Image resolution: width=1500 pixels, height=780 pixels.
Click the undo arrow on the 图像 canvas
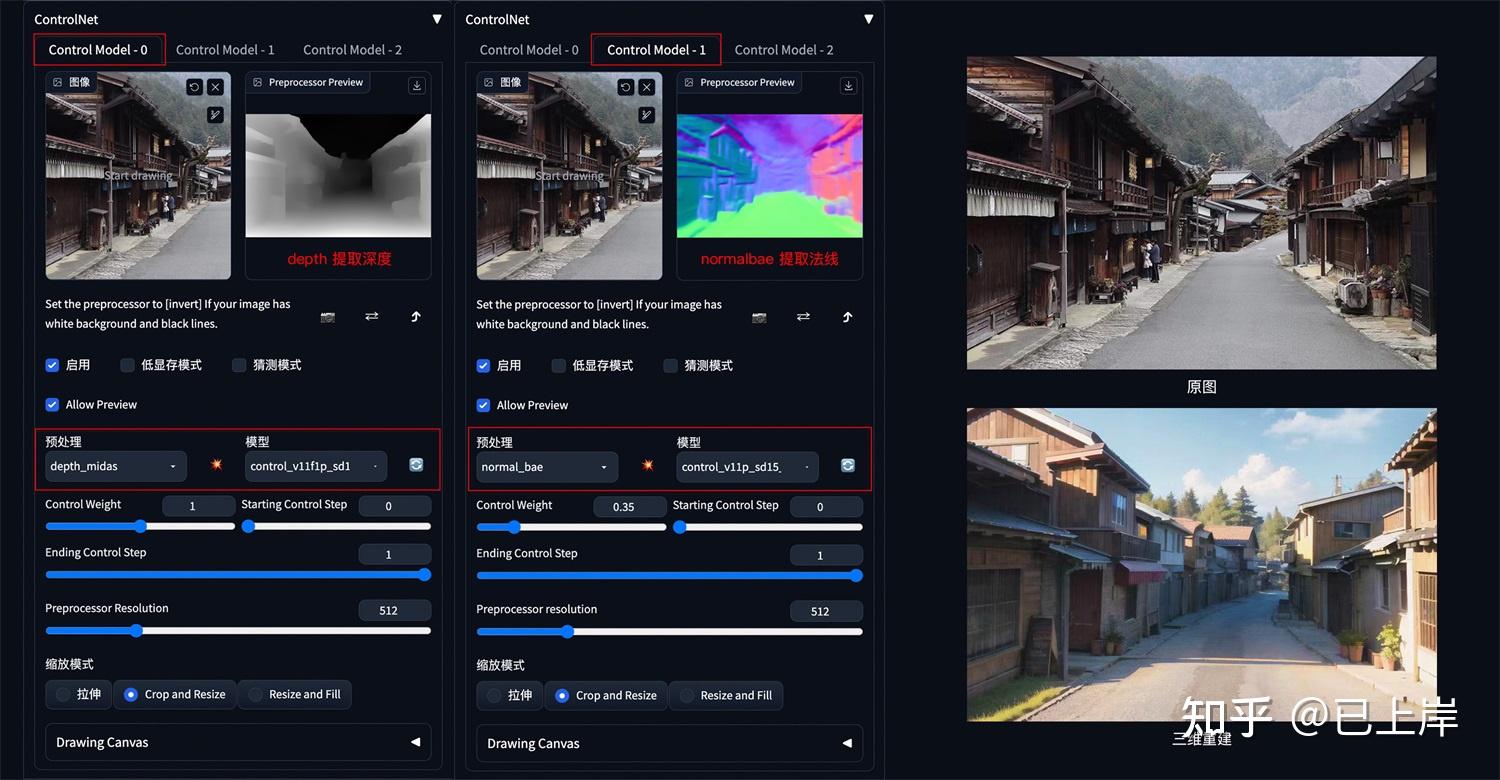[x=198, y=87]
